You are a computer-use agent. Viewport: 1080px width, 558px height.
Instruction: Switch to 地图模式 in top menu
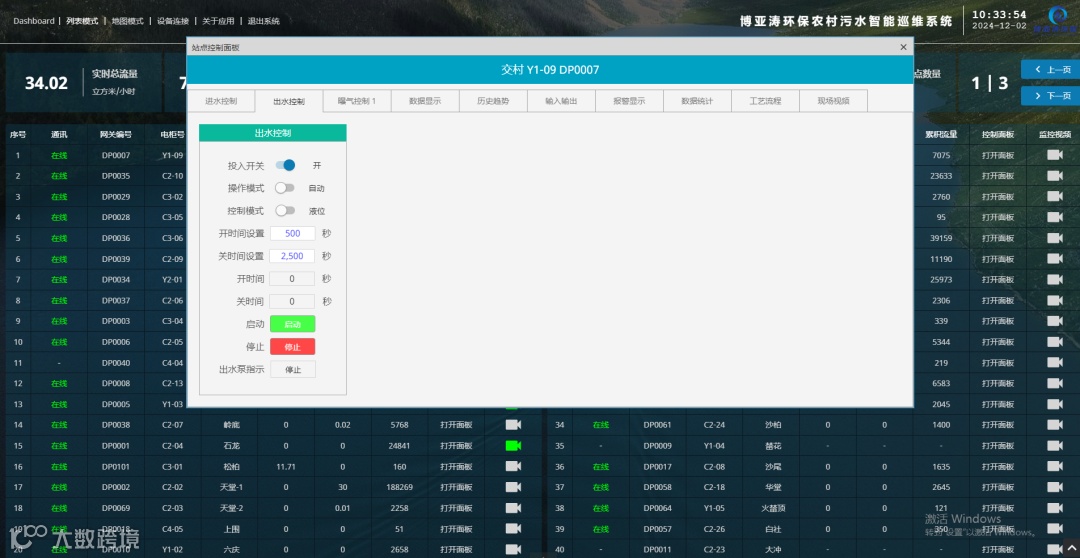(x=127, y=21)
